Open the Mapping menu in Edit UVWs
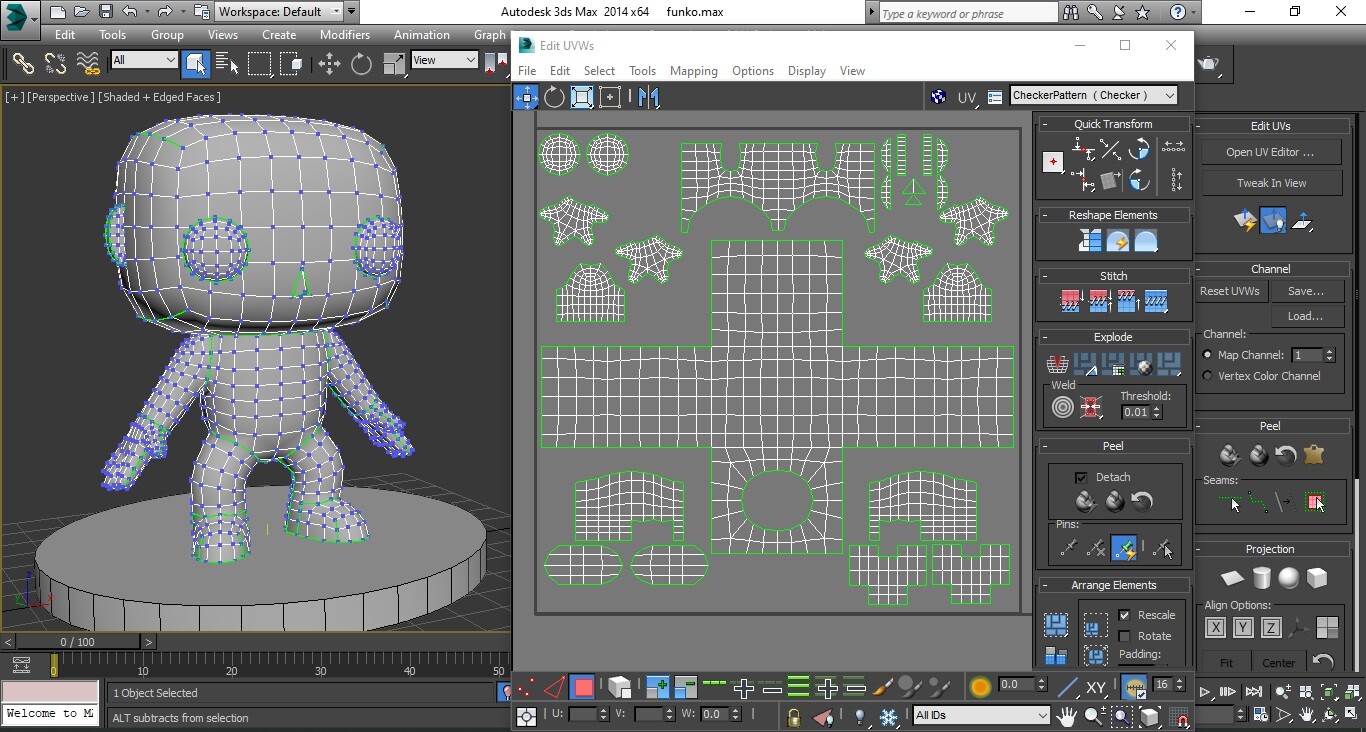Image resolution: width=1366 pixels, height=732 pixels. [693, 71]
